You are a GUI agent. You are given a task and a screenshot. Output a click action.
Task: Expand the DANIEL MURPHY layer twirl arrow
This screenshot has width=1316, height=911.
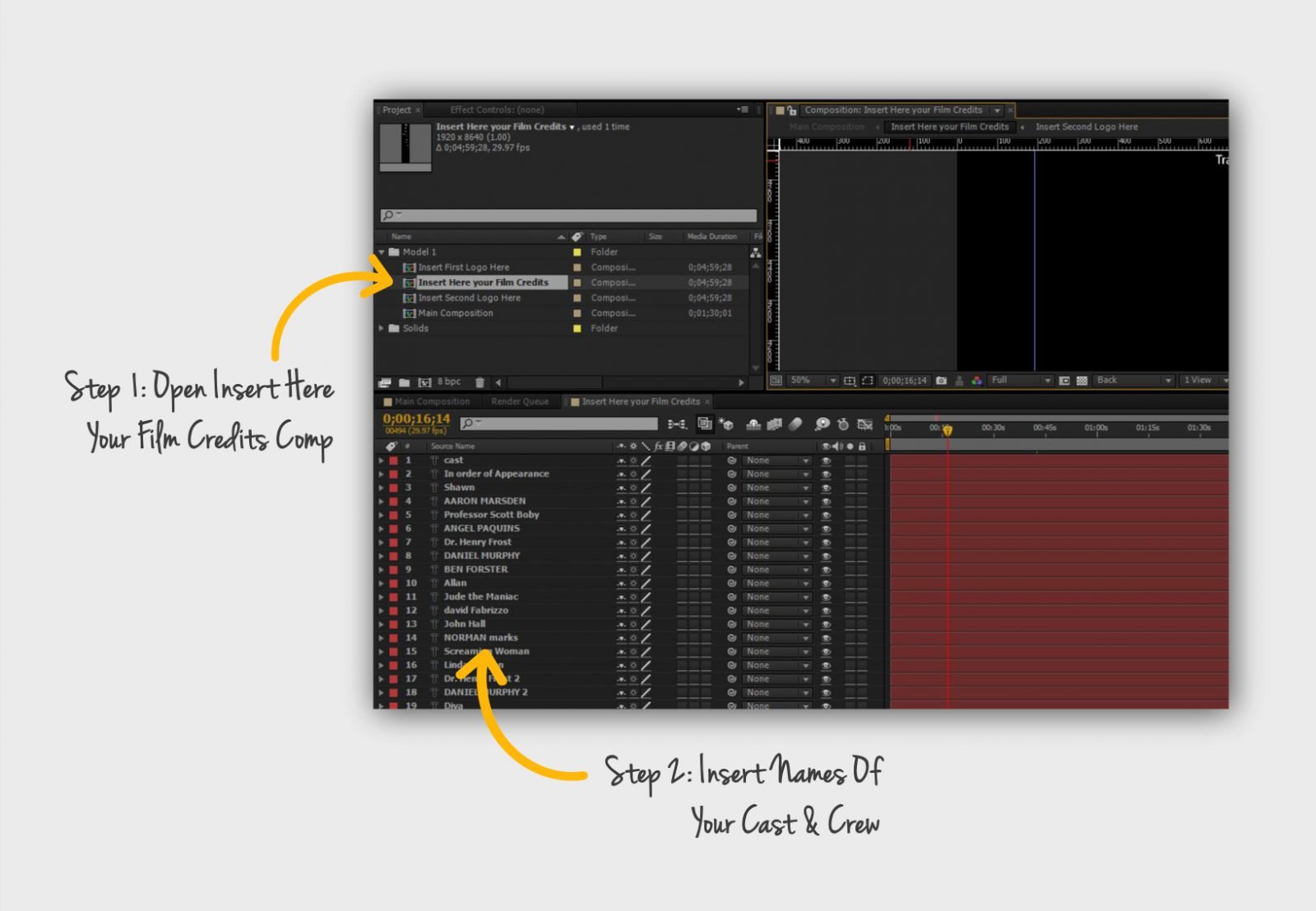[382, 556]
